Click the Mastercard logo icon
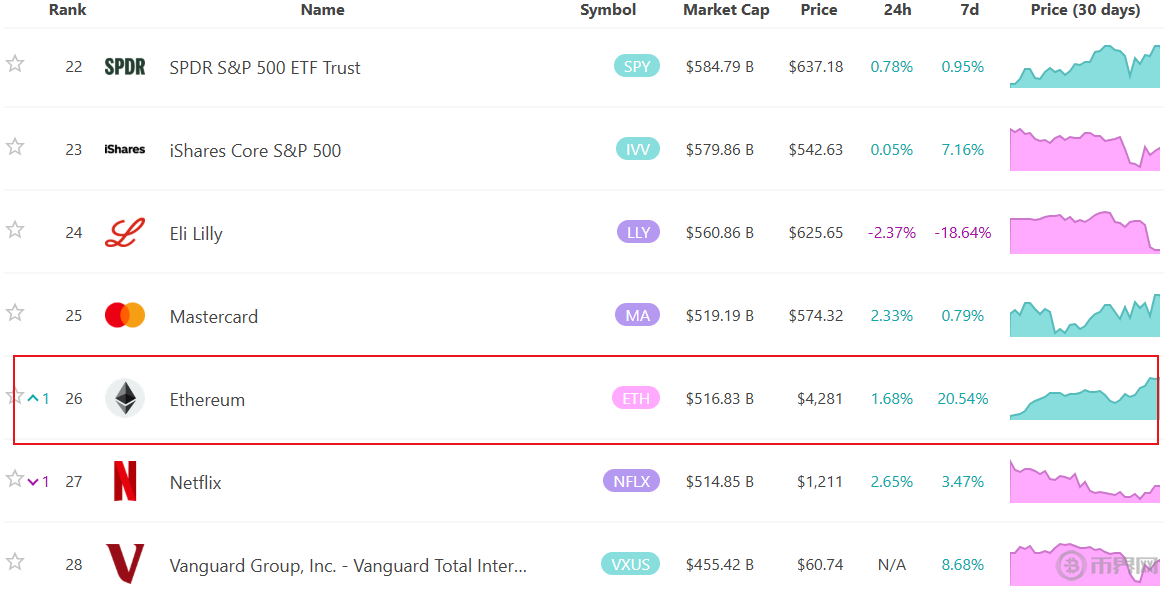Viewport: 1169px width, 593px height. click(125, 316)
